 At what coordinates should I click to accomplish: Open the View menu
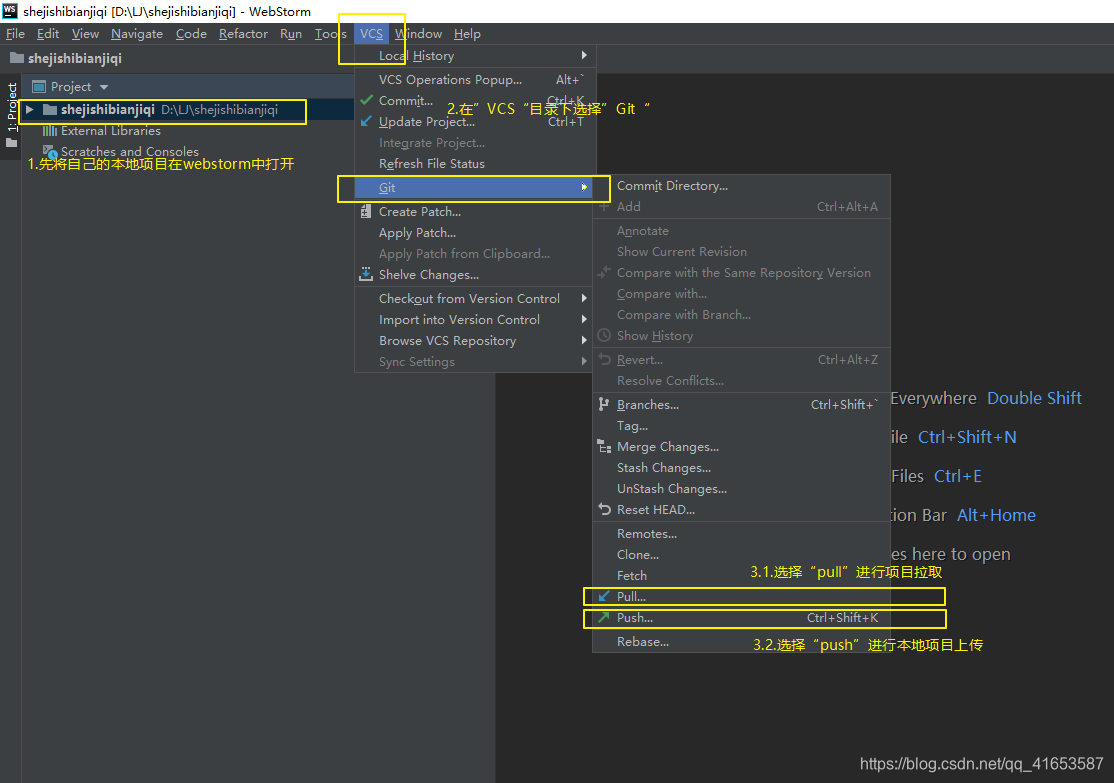(x=85, y=33)
